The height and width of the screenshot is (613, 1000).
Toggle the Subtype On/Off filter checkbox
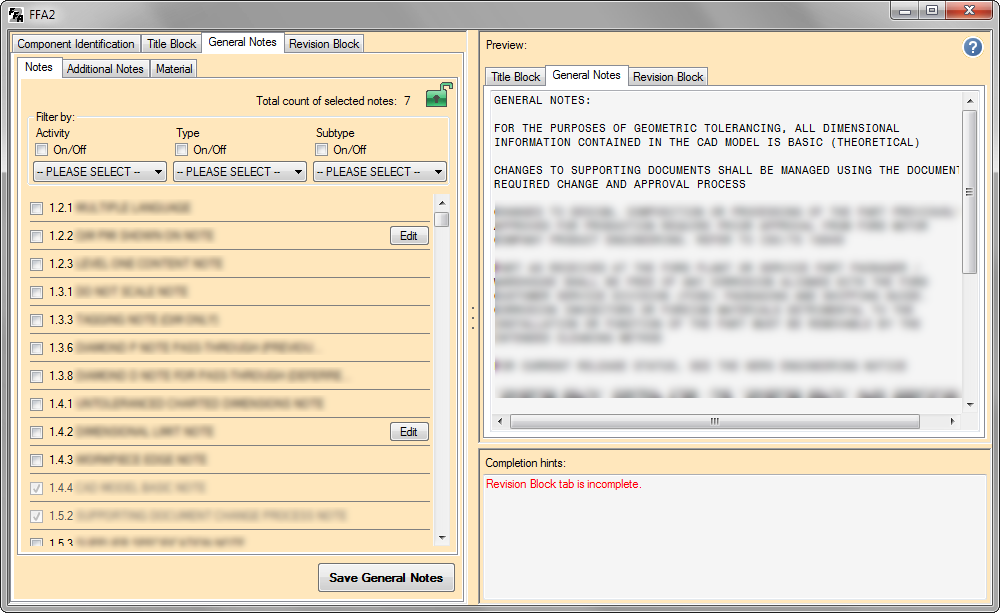point(322,150)
